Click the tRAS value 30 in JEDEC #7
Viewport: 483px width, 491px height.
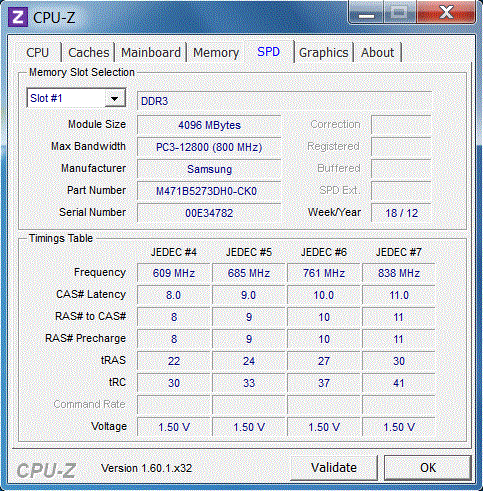click(399, 361)
